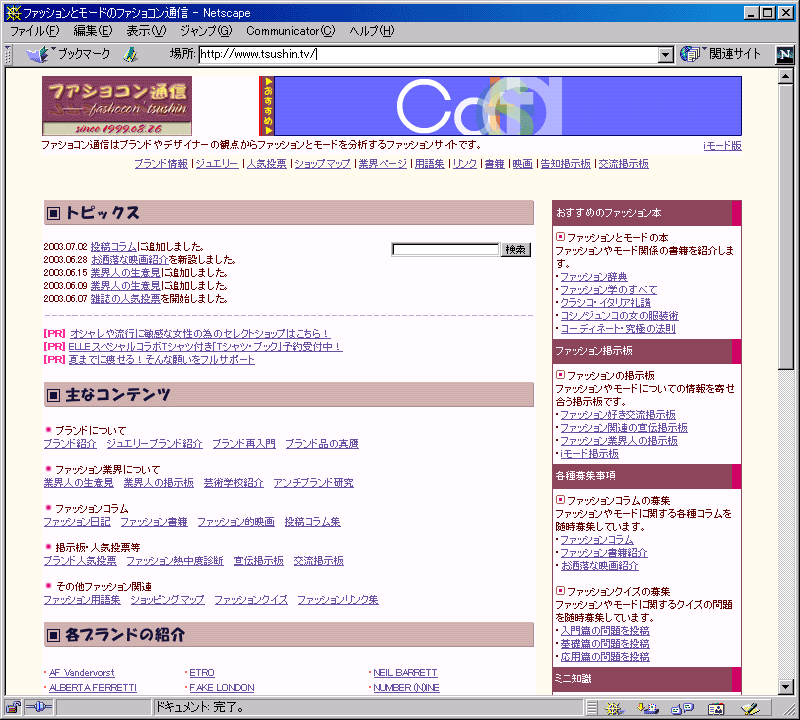This screenshot has height=720, width=800.
Task: Open ファッションクイズ link in main contents
Action: pyautogui.click(x=251, y=600)
